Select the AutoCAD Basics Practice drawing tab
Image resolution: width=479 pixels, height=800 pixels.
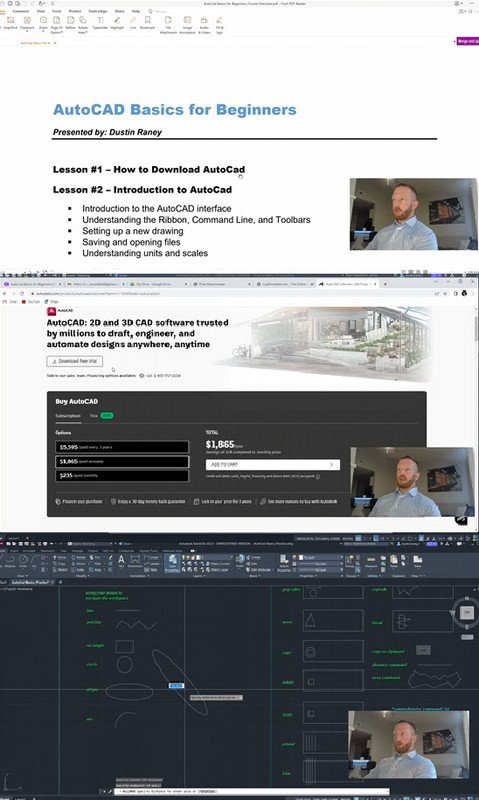[x=30, y=582]
